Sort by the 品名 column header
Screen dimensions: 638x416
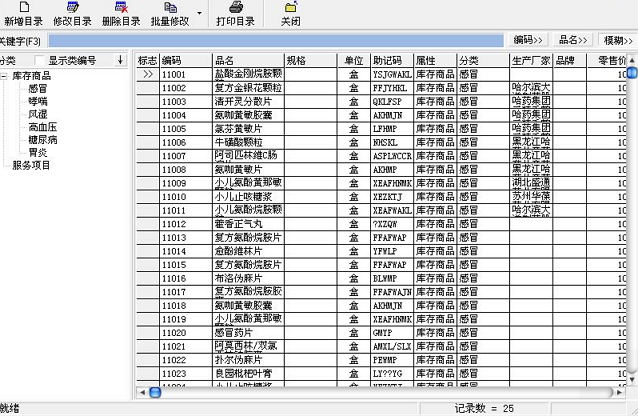coord(248,61)
